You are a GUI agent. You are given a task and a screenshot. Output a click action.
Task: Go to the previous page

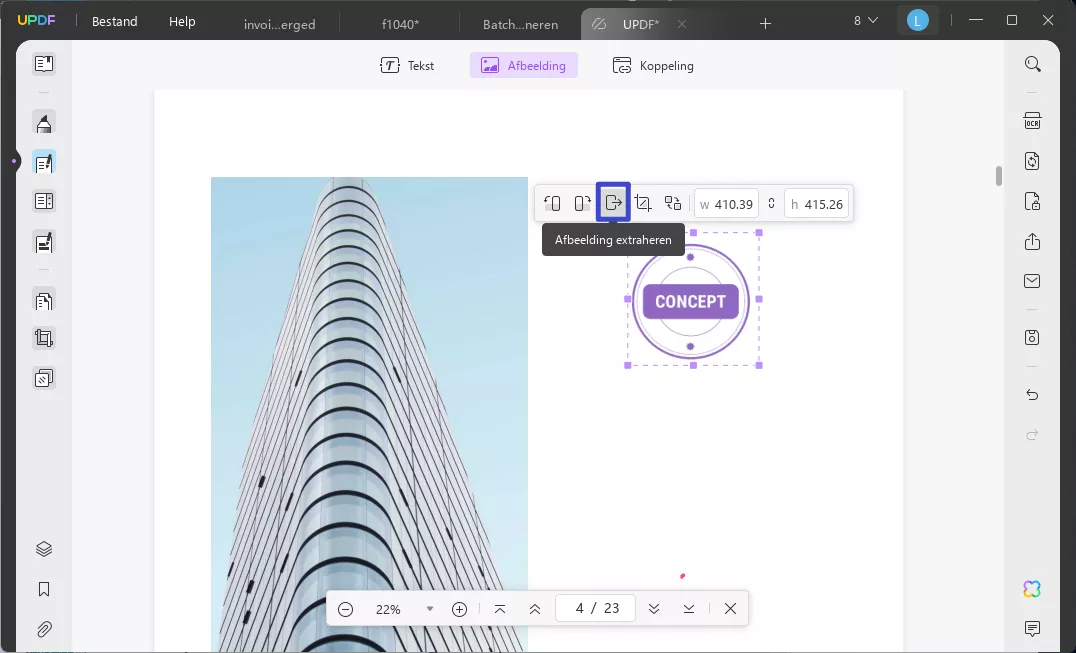tap(535, 608)
